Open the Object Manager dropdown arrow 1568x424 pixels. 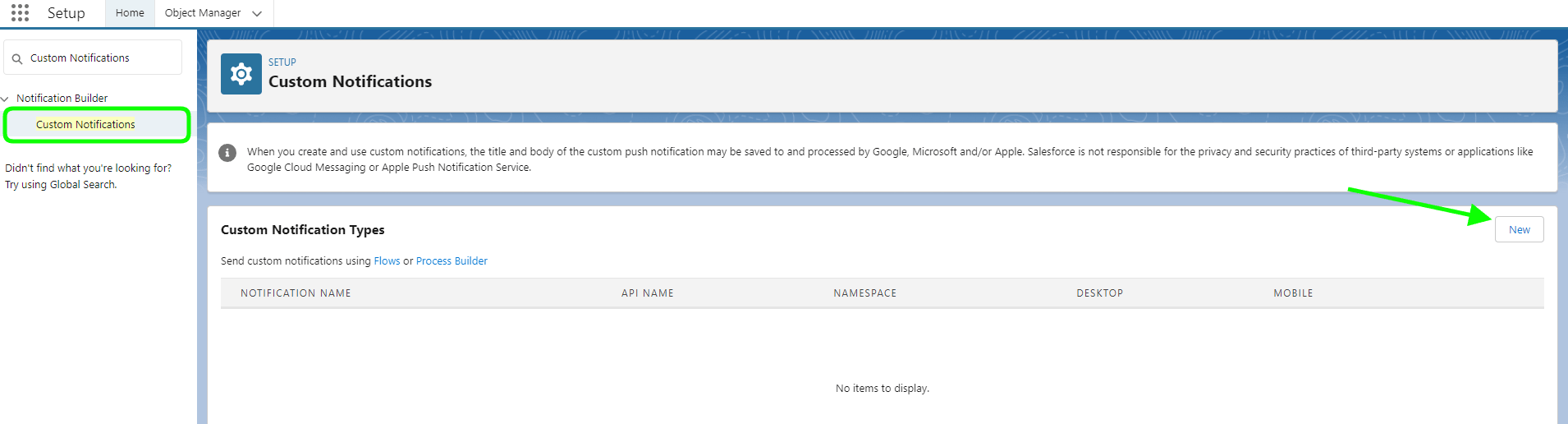point(257,13)
